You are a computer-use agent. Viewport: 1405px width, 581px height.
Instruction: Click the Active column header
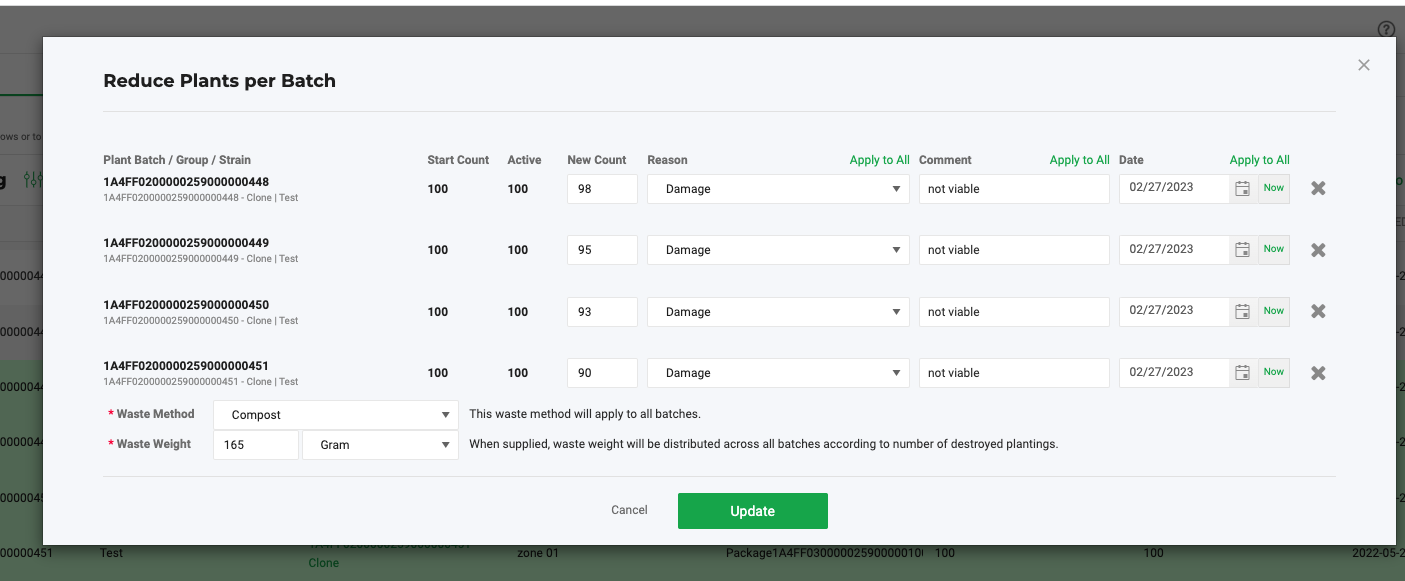click(524, 160)
